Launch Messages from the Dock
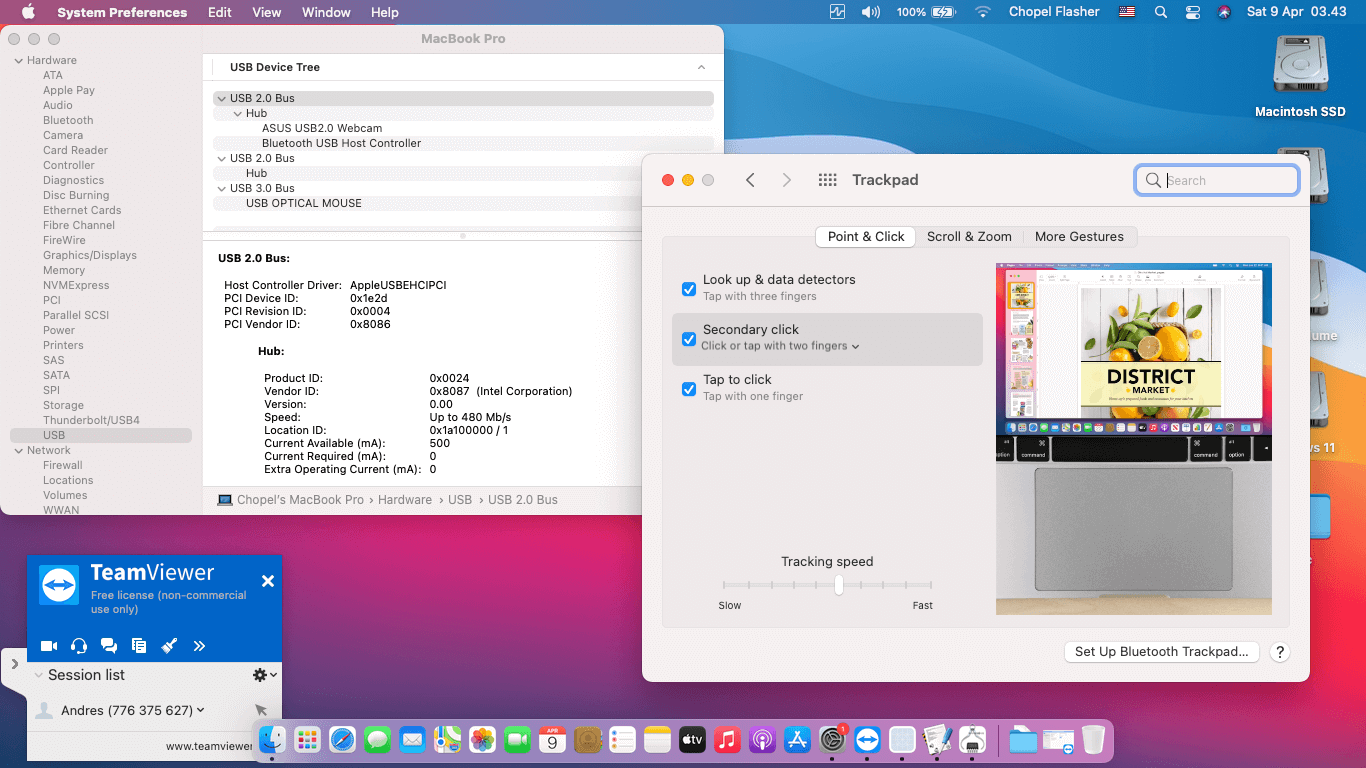This screenshot has width=1366, height=768. [x=377, y=740]
